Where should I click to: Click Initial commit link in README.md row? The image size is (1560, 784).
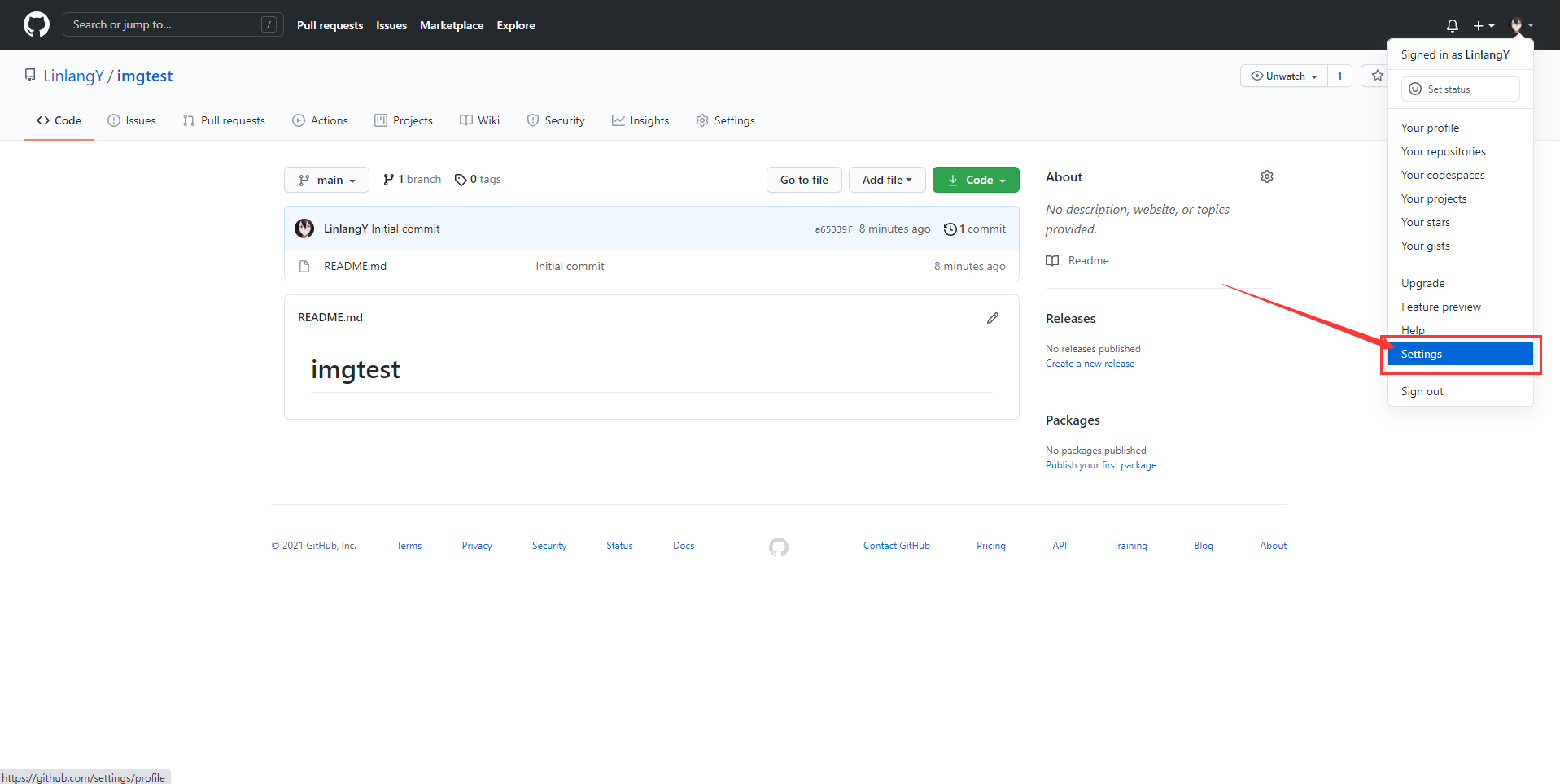tap(570, 266)
